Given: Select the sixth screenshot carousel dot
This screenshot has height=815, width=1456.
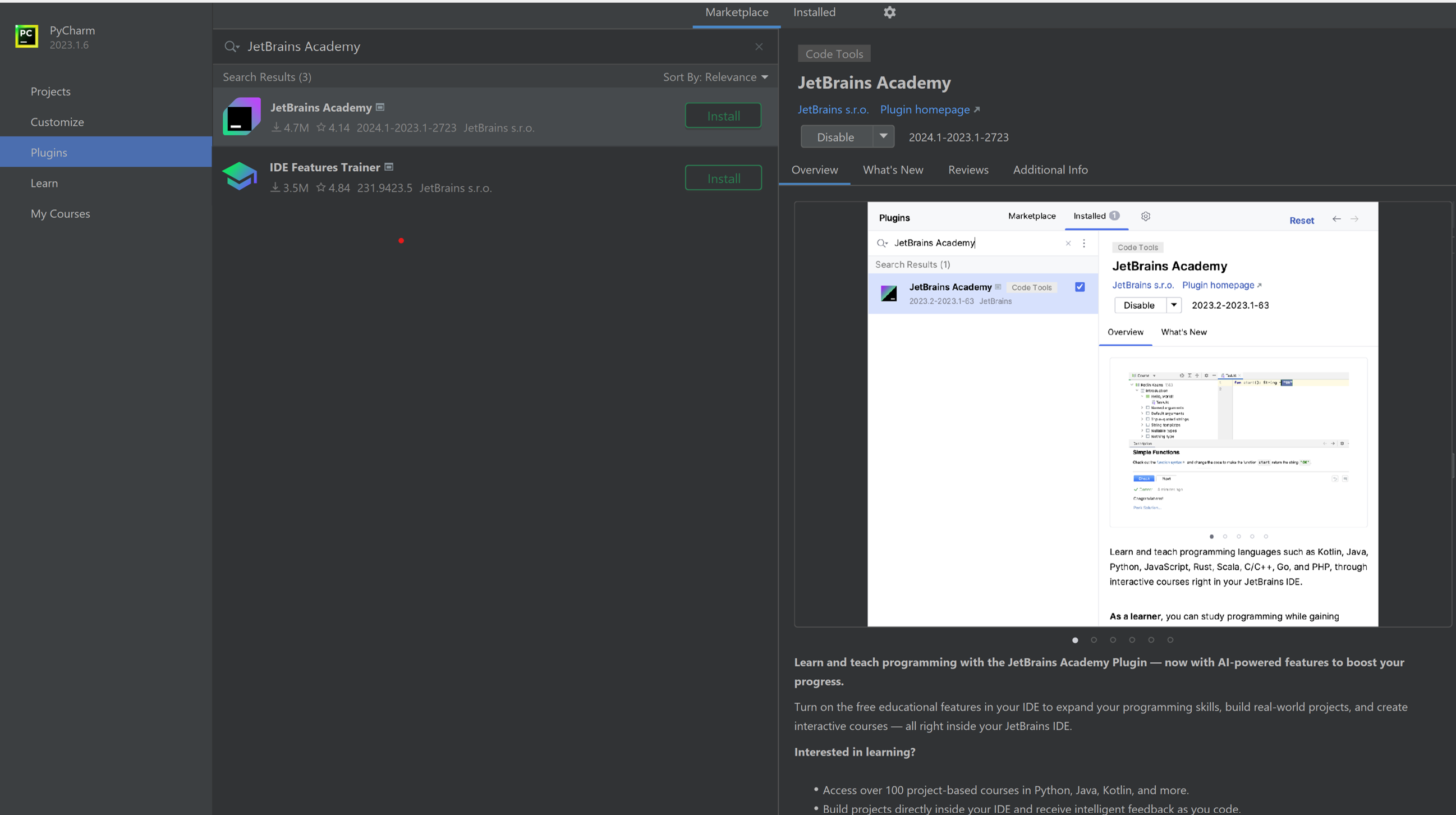Looking at the screenshot, I should point(1170,640).
